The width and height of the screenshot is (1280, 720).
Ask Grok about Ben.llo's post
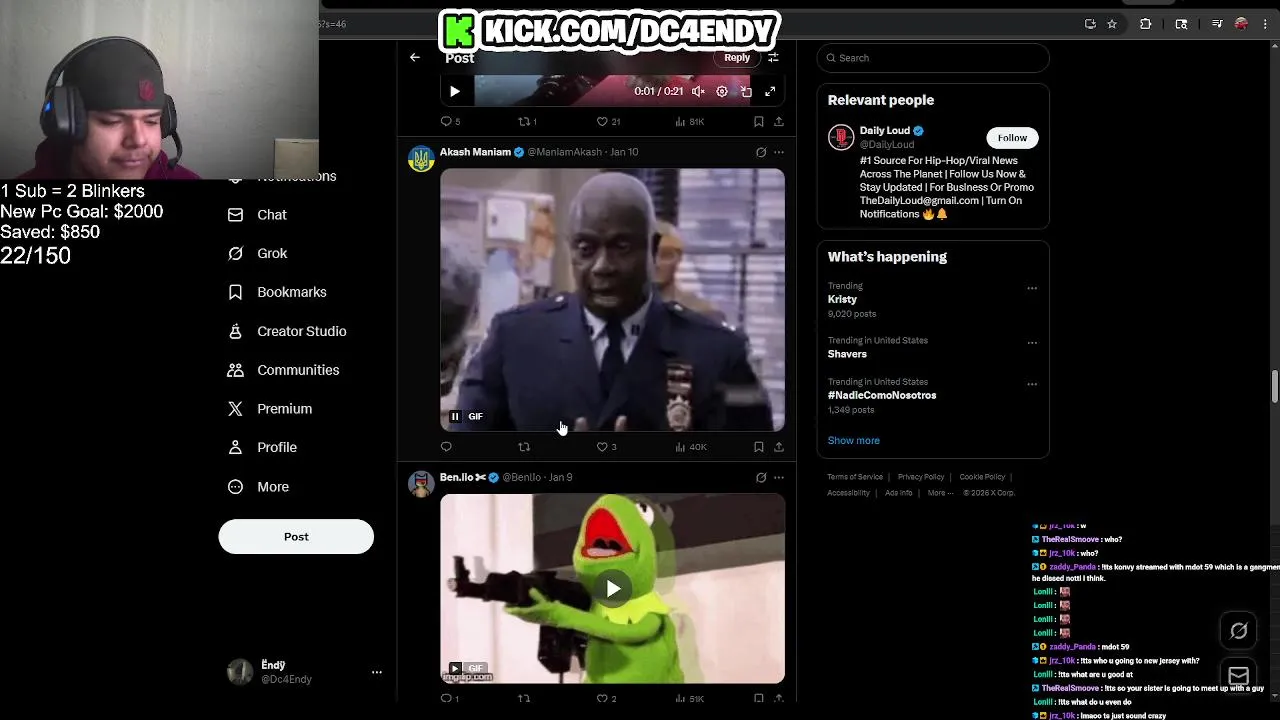tap(761, 477)
